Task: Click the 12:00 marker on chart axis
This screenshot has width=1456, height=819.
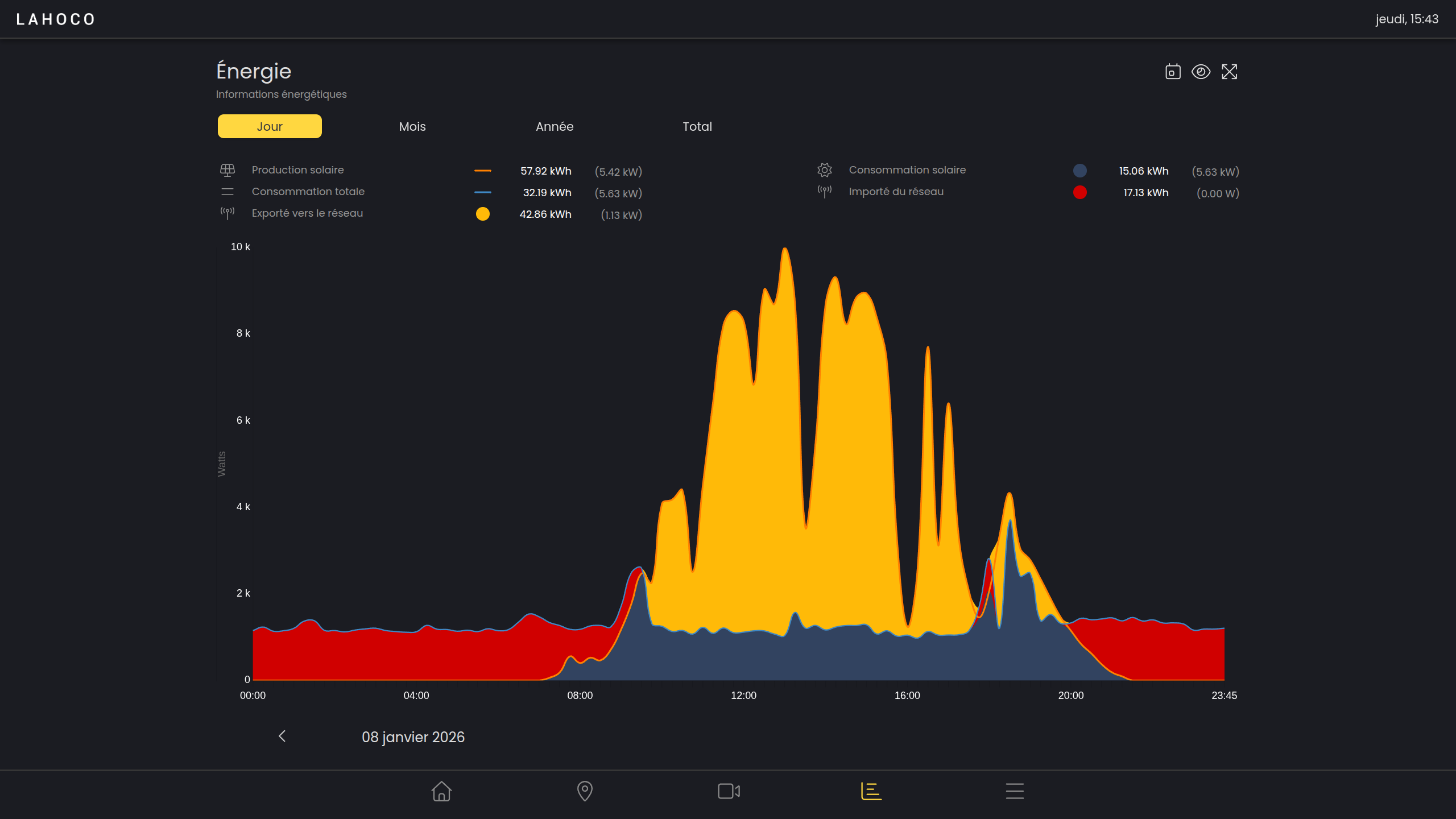Action: (743, 696)
